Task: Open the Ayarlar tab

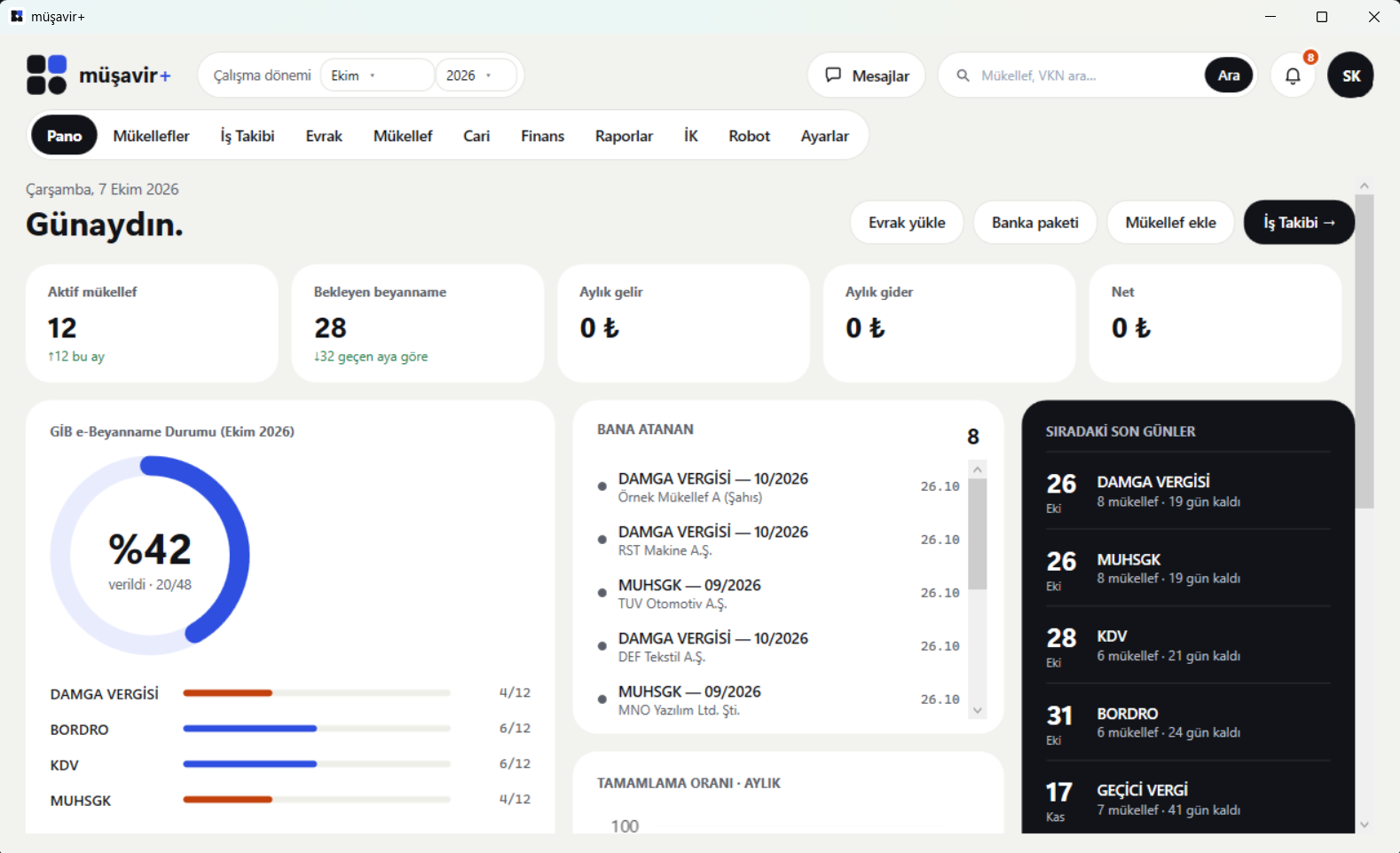Action: tap(825, 135)
